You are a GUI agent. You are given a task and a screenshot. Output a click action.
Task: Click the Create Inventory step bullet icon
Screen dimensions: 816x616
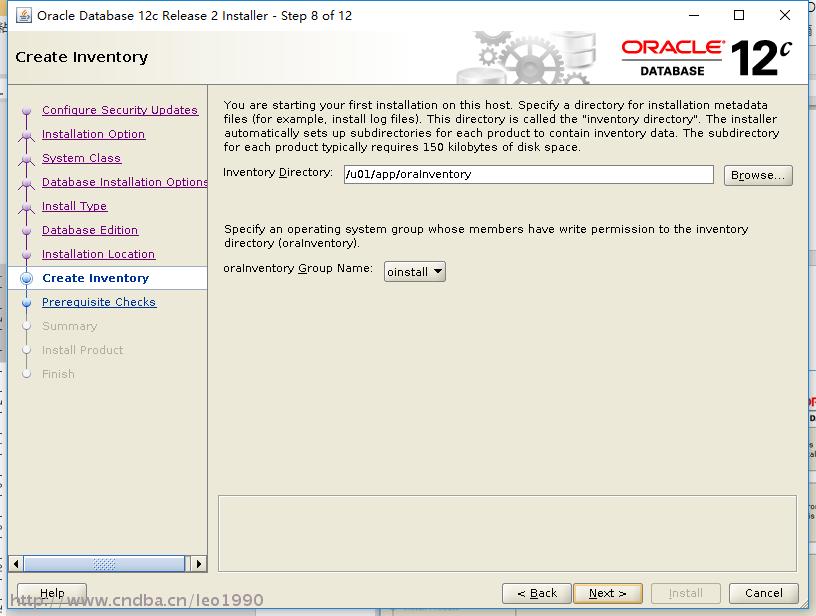(x=27, y=278)
